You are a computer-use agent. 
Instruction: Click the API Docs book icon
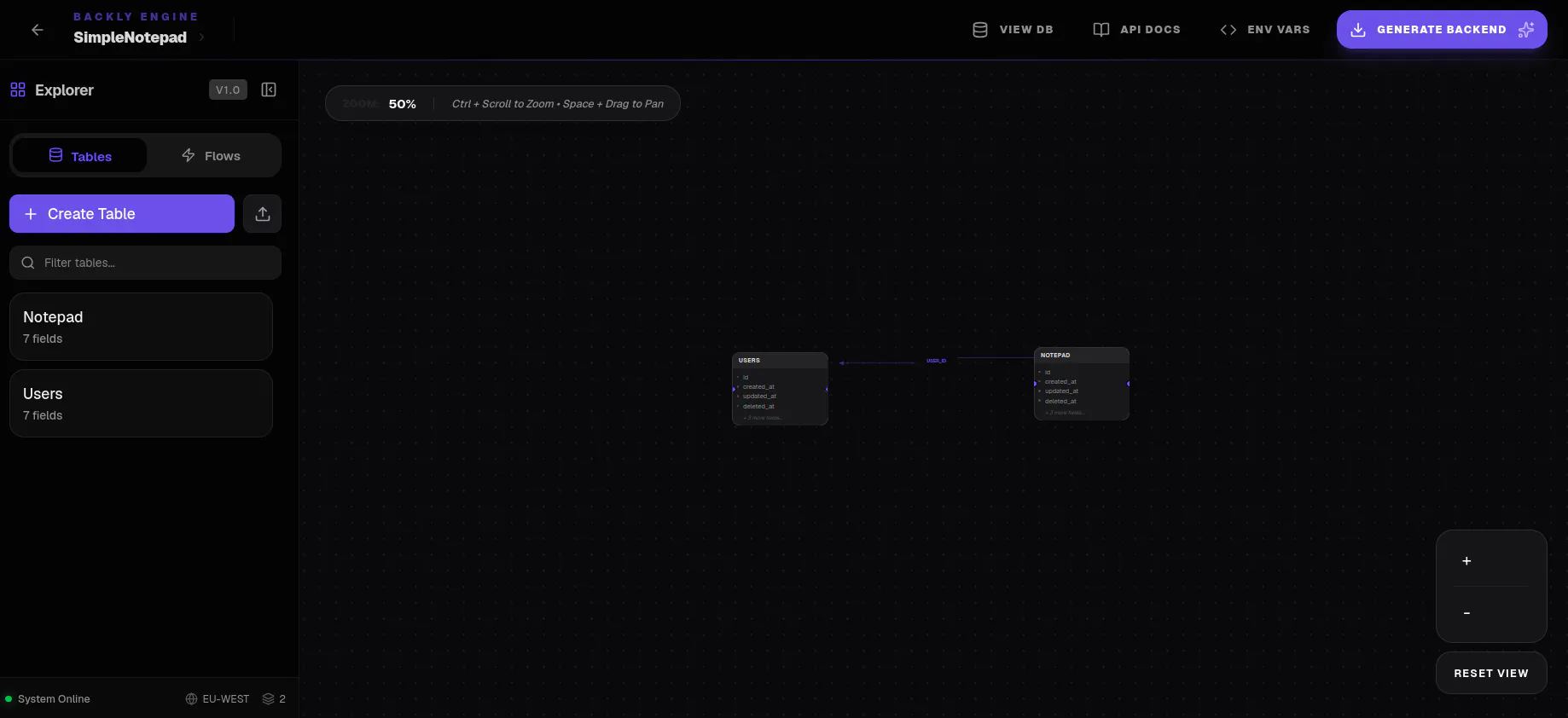1101,30
